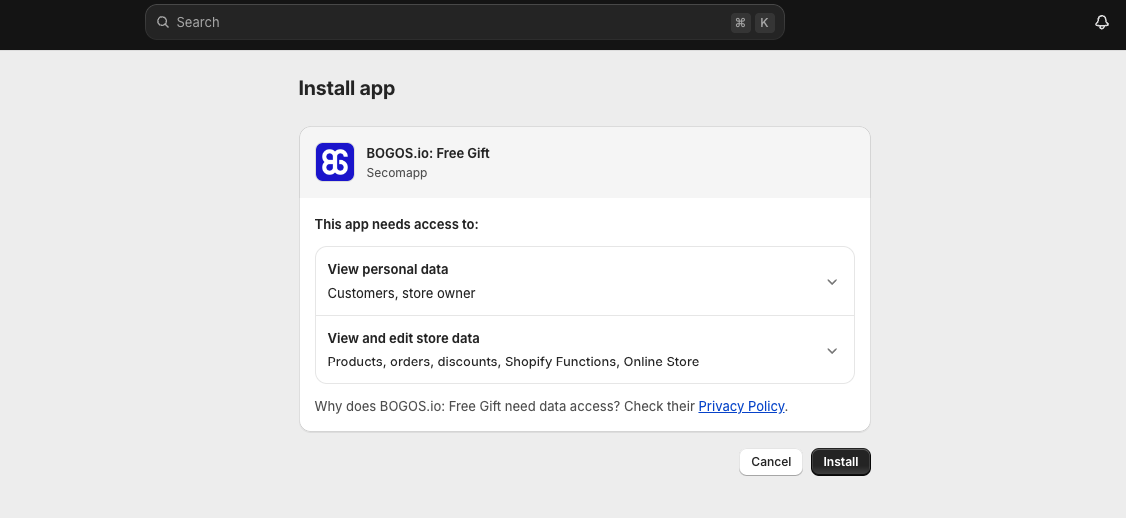The image size is (1126, 518).
Task: Click the magnifying glass search icon
Action: click(163, 22)
